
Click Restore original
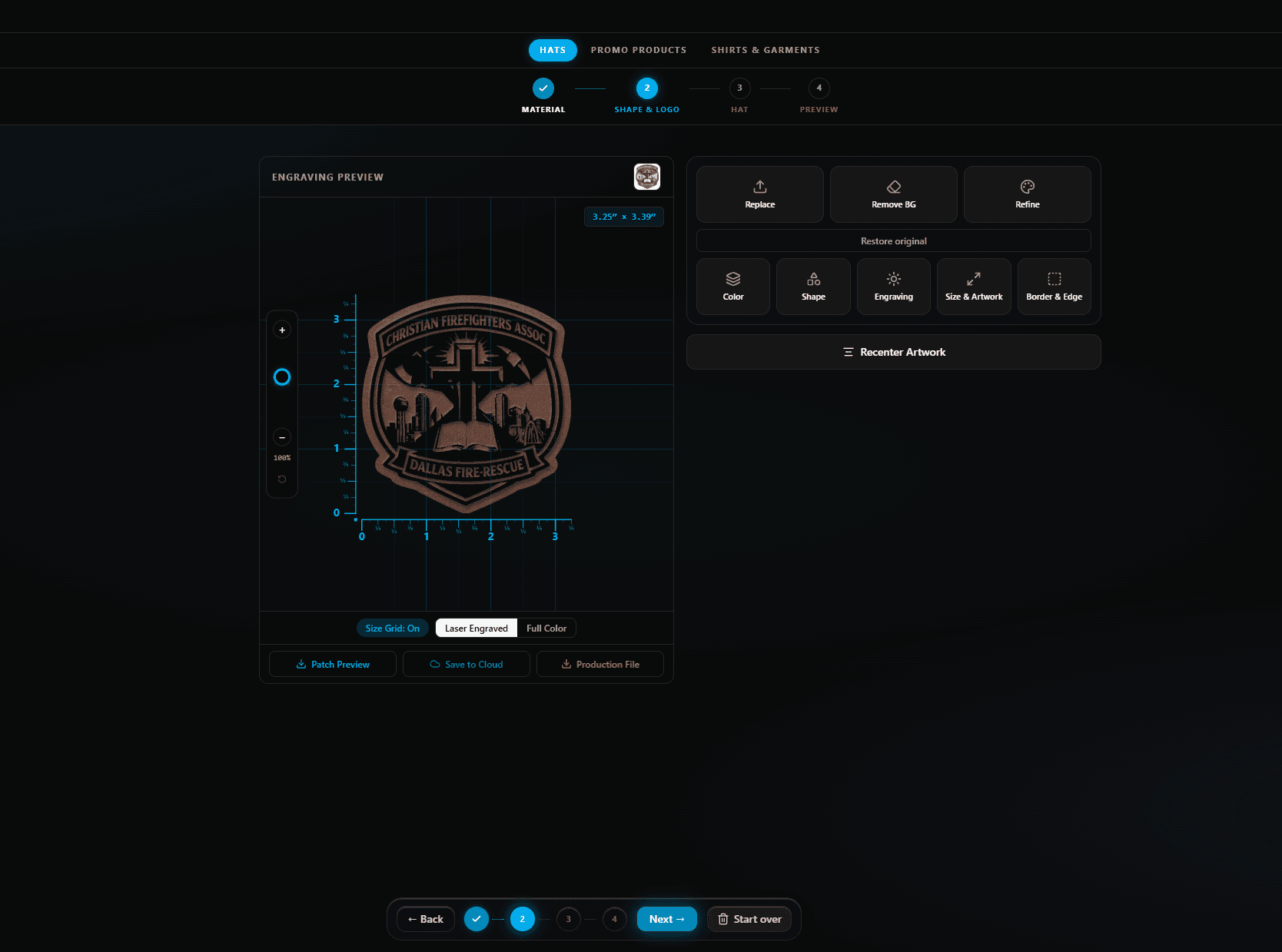point(893,240)
